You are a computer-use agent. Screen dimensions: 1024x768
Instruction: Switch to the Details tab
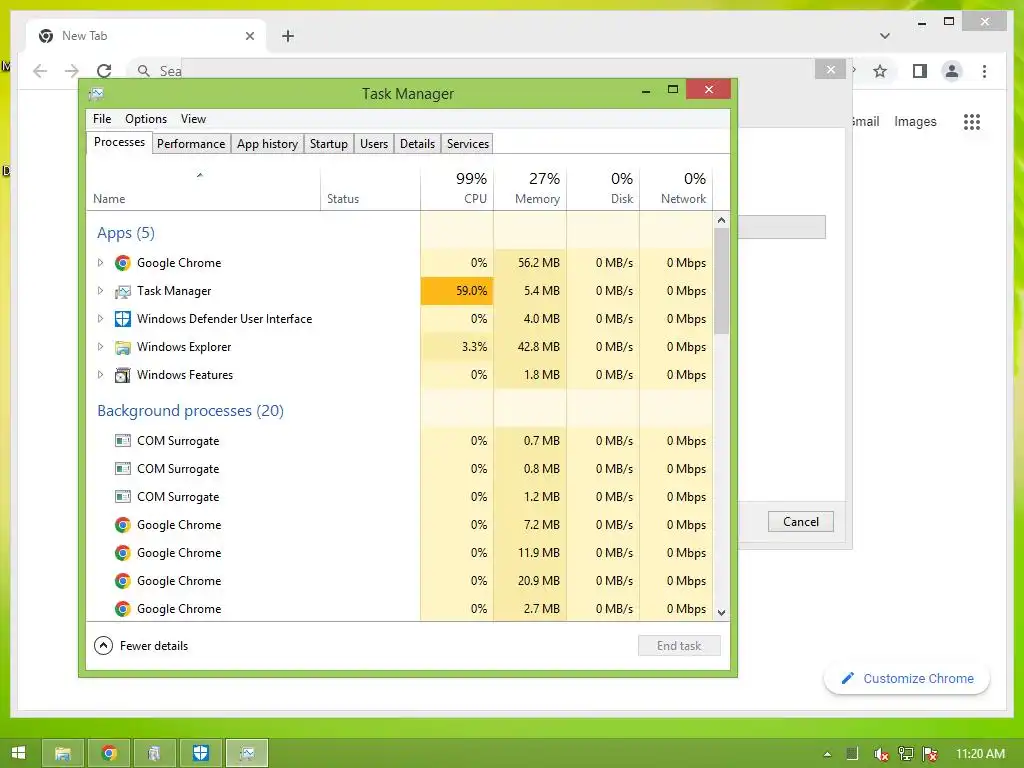417,144
